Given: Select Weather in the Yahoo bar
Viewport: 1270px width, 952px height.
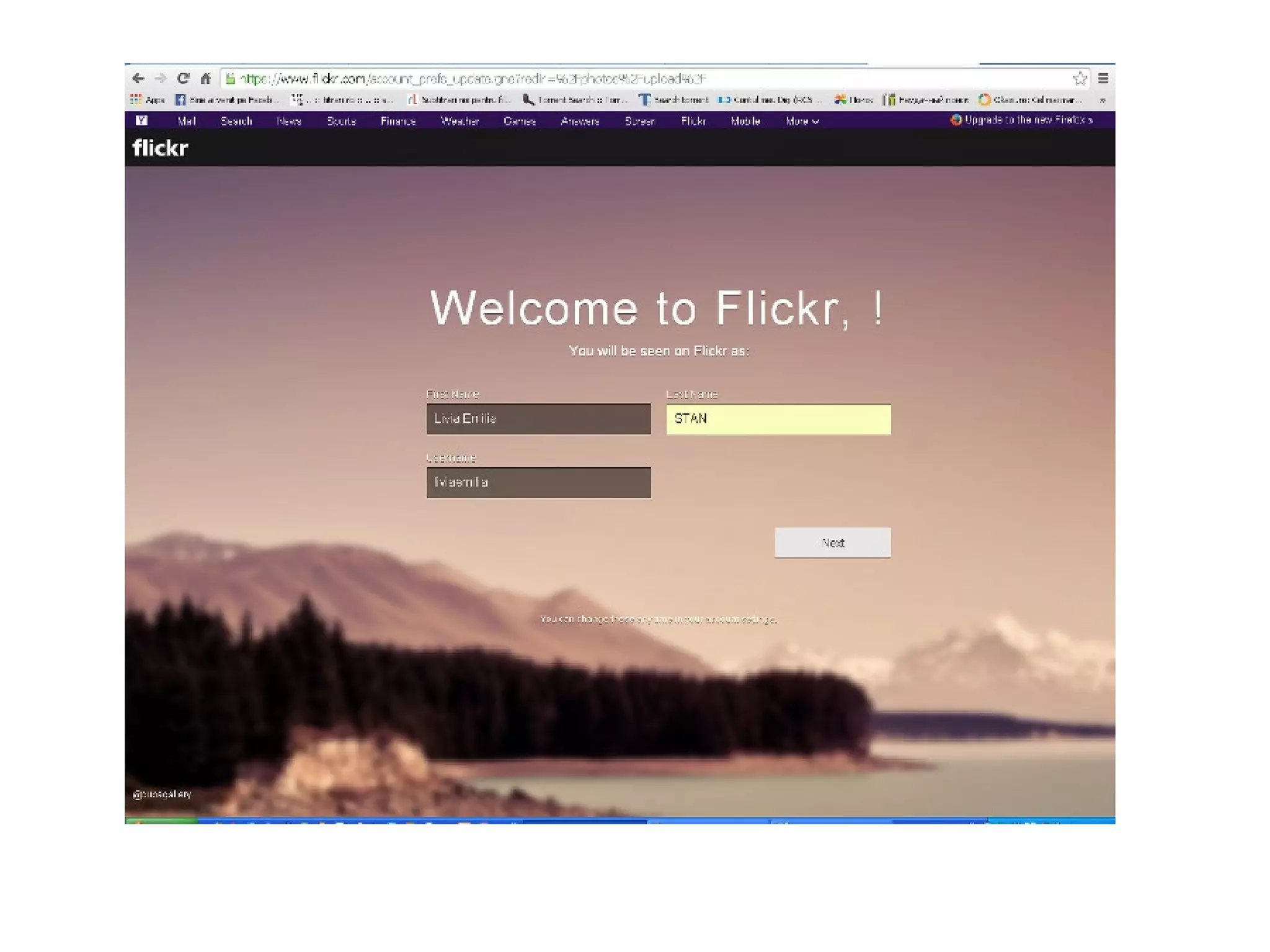Looking at the screenshot, I should [460, 121].
